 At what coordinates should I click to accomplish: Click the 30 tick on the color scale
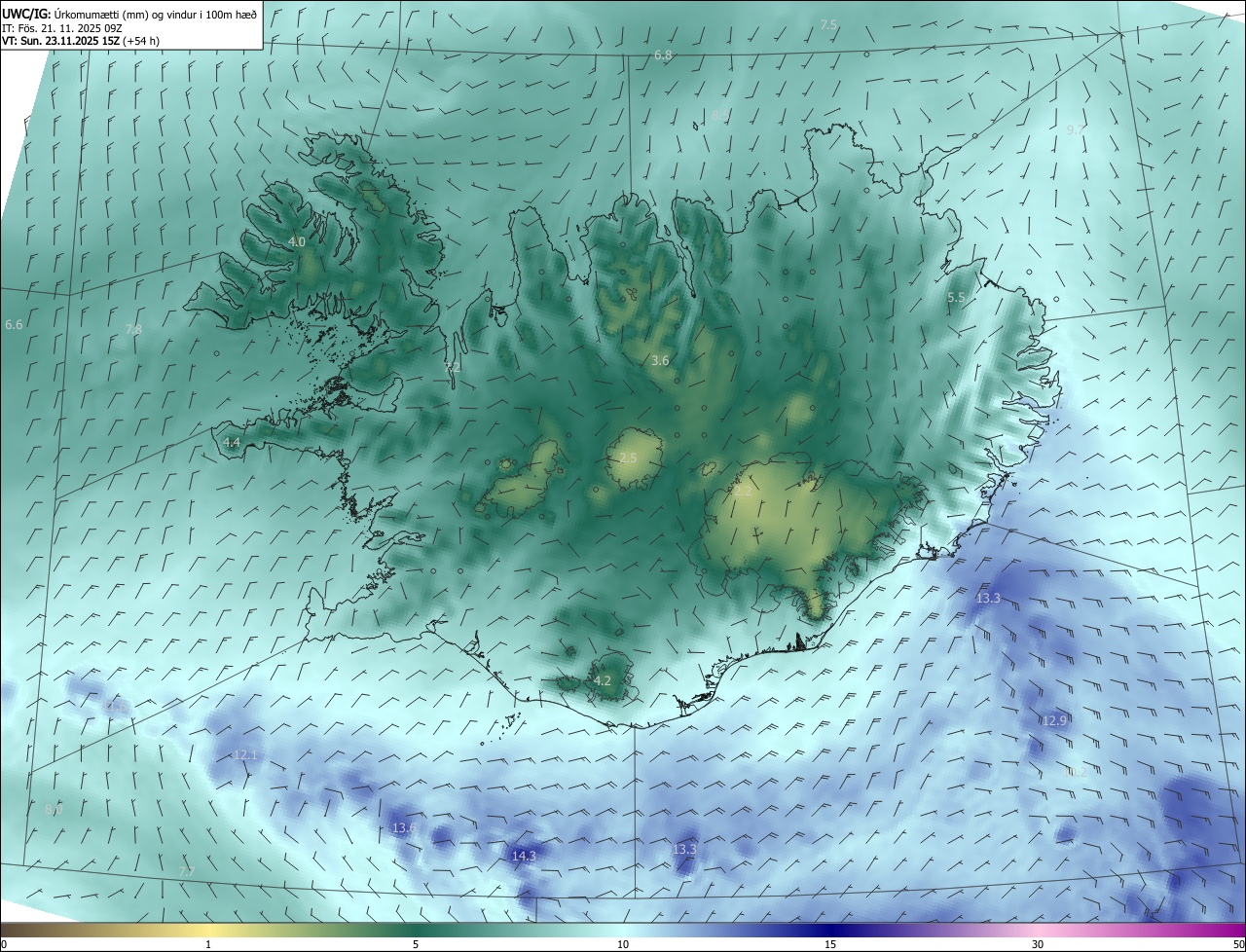pos(1038,944)
